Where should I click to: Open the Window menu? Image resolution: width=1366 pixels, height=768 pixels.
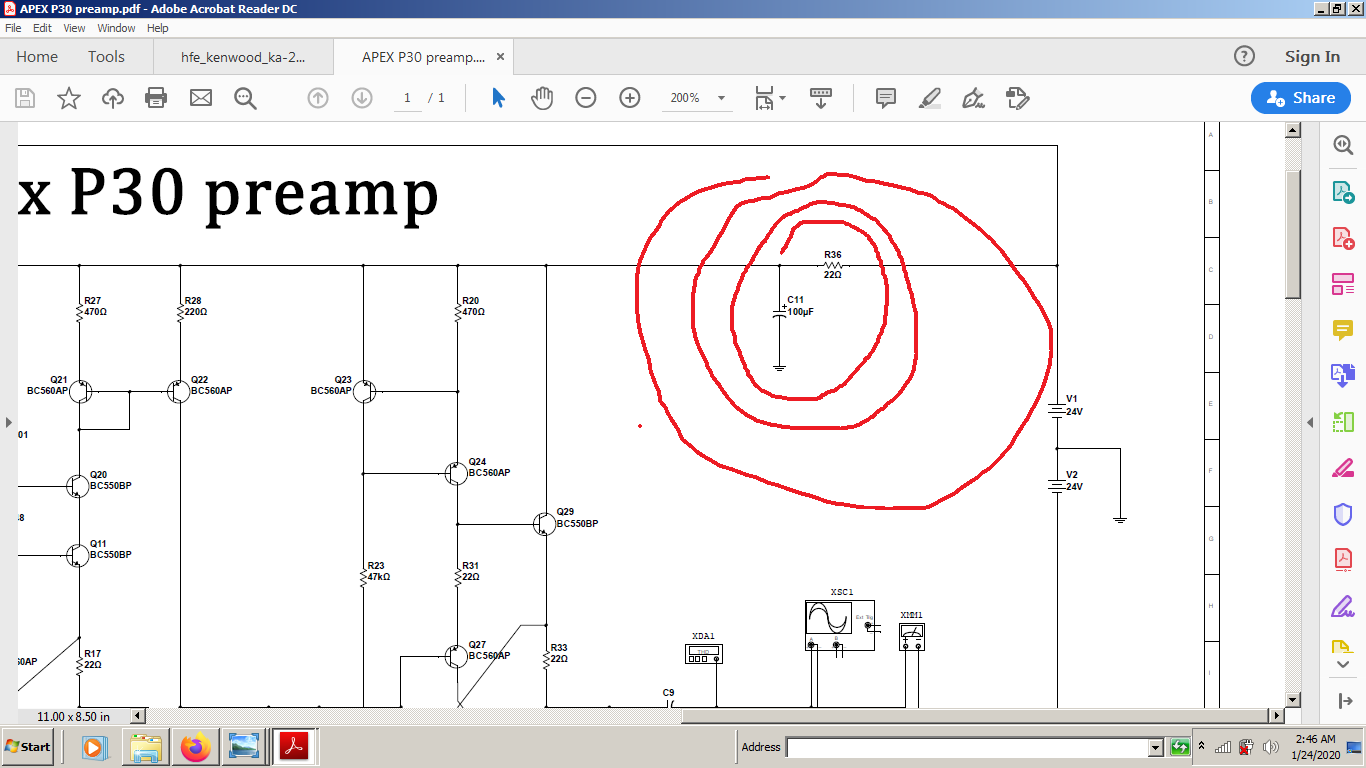(x=116, y=28)
